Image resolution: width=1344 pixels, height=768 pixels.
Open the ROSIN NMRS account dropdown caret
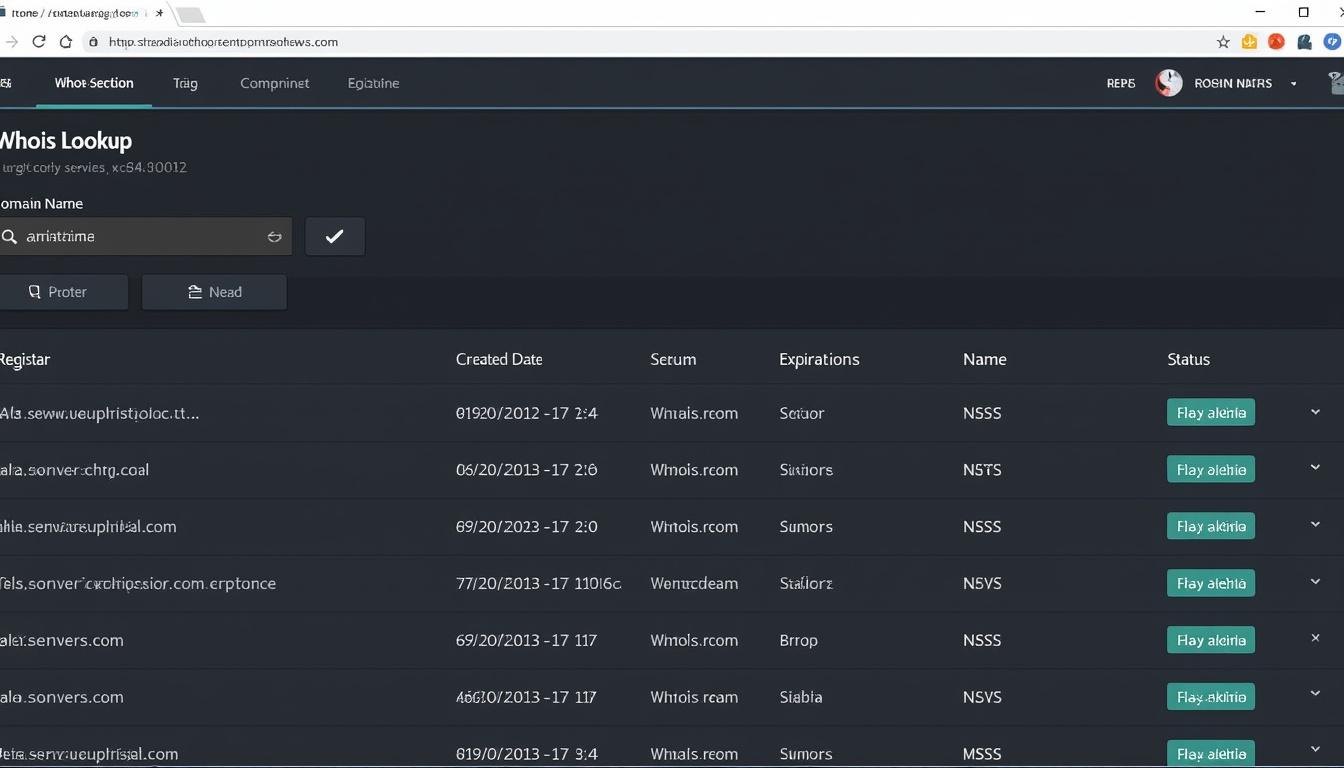point(1294,84)
